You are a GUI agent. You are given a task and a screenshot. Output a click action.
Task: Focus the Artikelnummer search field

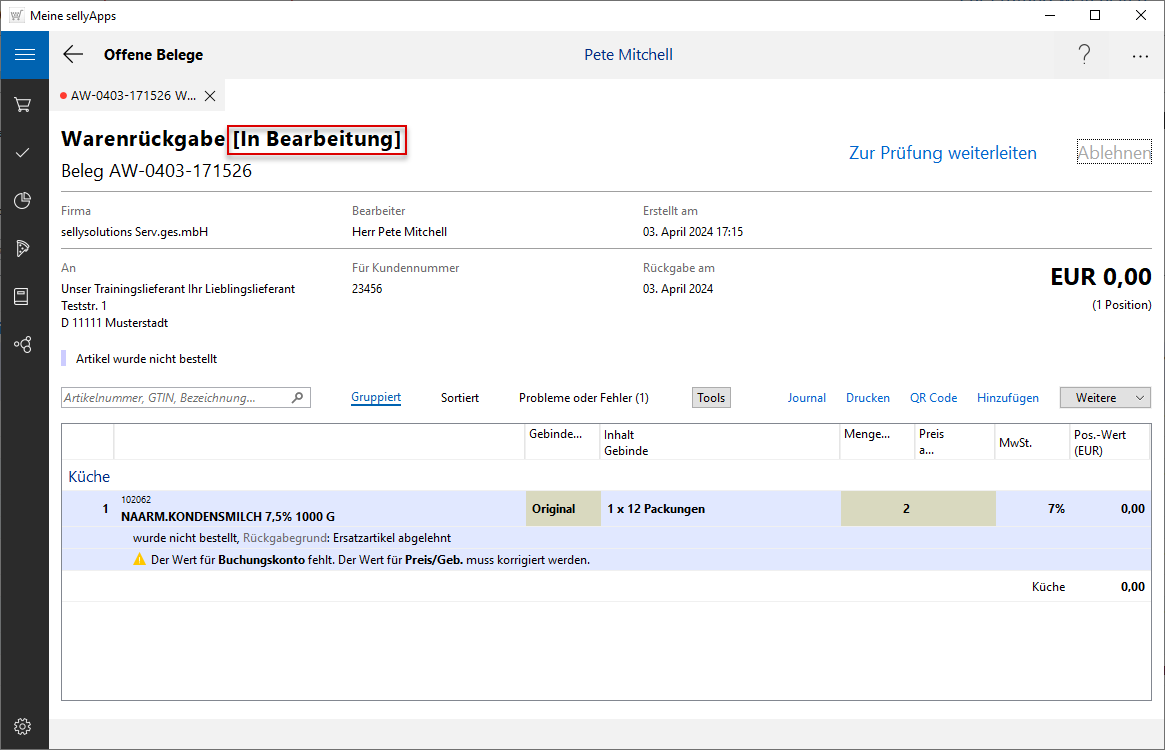pyautogui.click(x=175, y=398)
